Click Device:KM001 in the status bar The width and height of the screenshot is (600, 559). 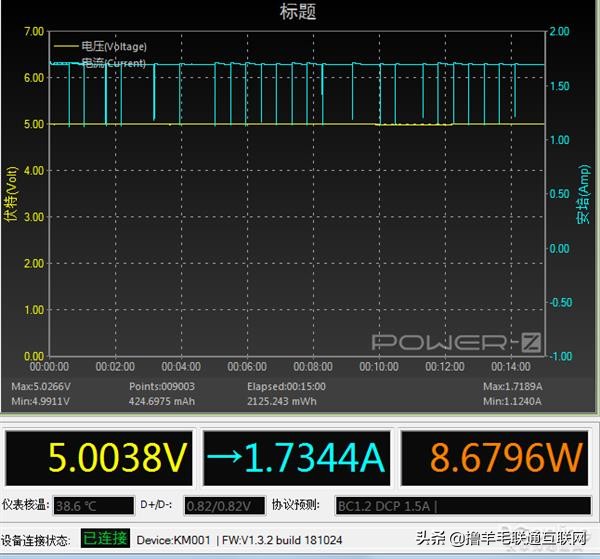click(172, 539)
